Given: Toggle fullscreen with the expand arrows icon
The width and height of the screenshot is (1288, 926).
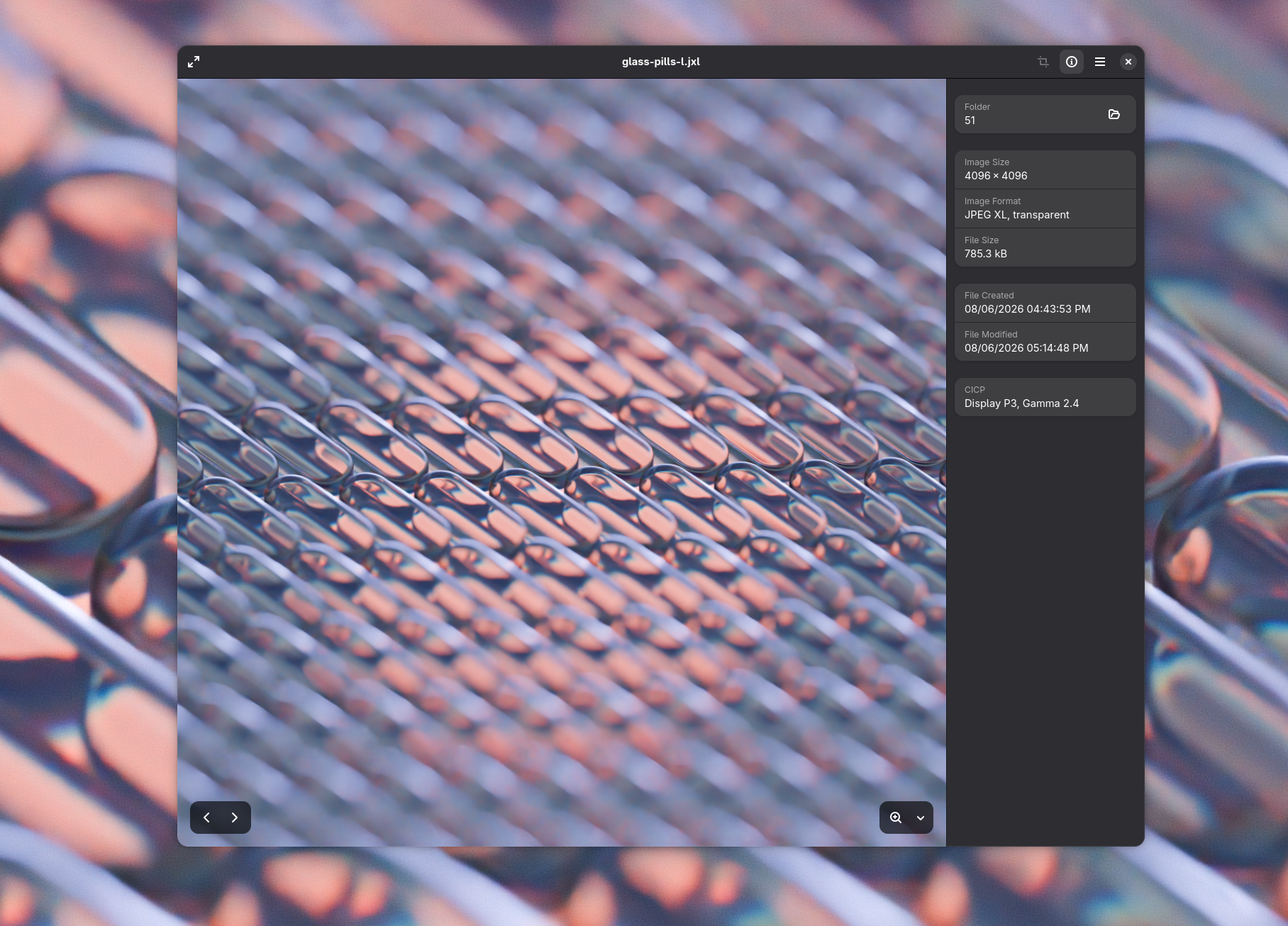Looking at the screenshot, I should [x=194, y=62].
